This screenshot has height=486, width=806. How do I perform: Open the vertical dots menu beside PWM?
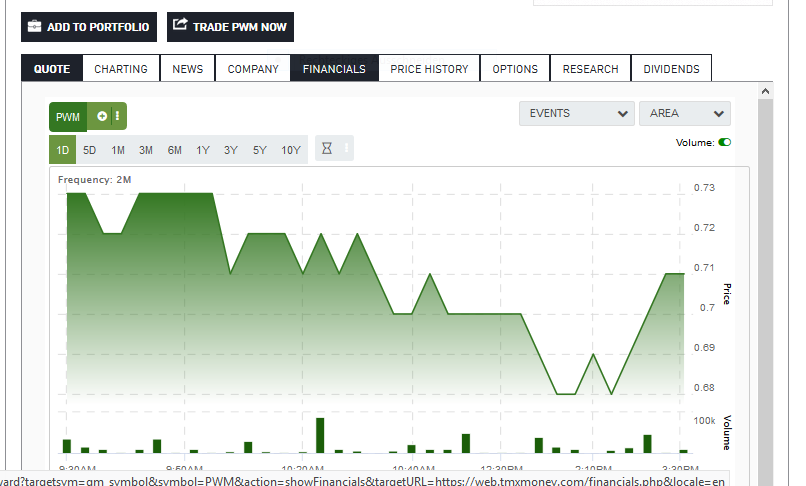117,116
